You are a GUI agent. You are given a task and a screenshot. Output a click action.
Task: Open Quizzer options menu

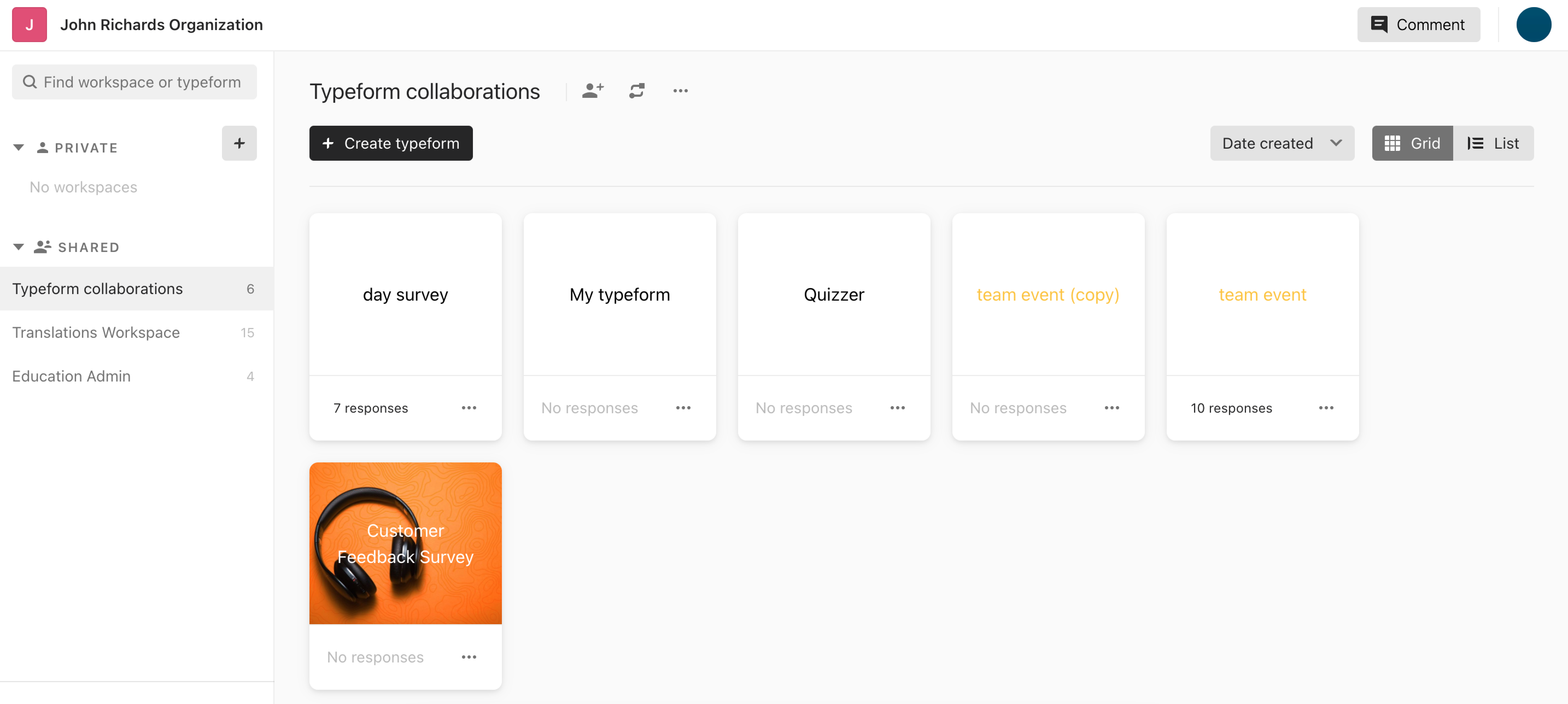[897, 408]
